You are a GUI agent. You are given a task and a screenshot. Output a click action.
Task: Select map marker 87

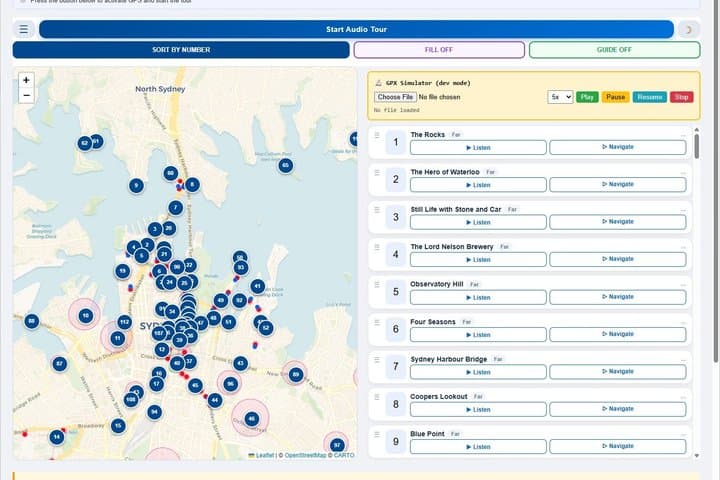(x=59, y=364)
